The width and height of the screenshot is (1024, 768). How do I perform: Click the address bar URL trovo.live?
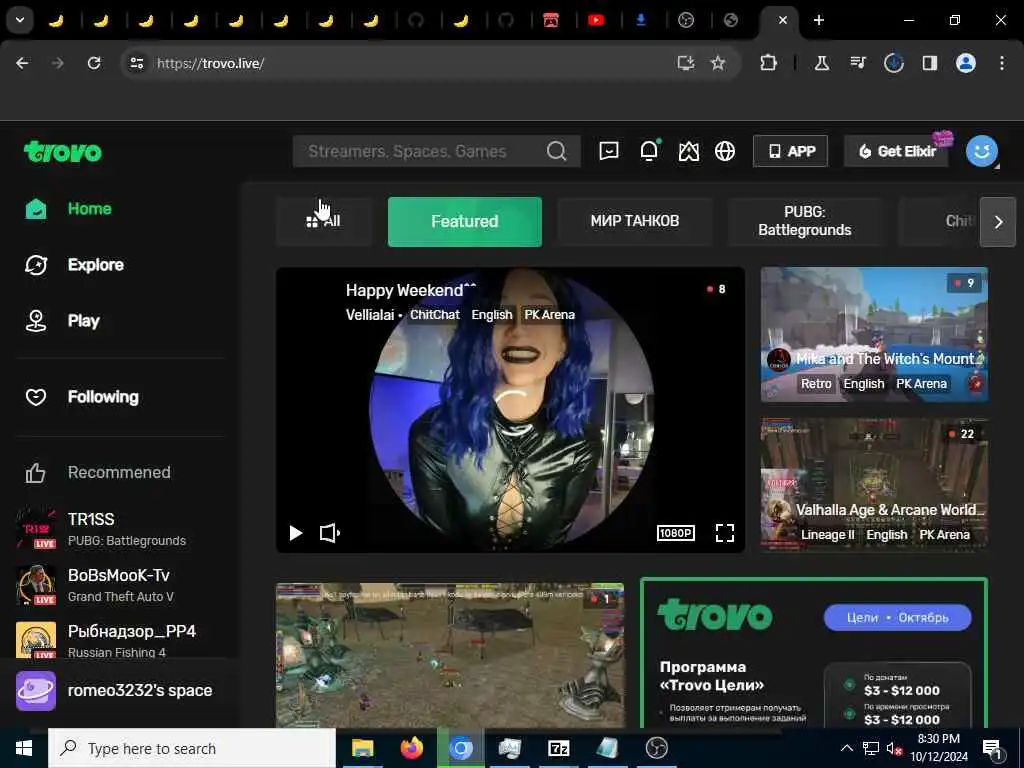click(x=210, y=63)
